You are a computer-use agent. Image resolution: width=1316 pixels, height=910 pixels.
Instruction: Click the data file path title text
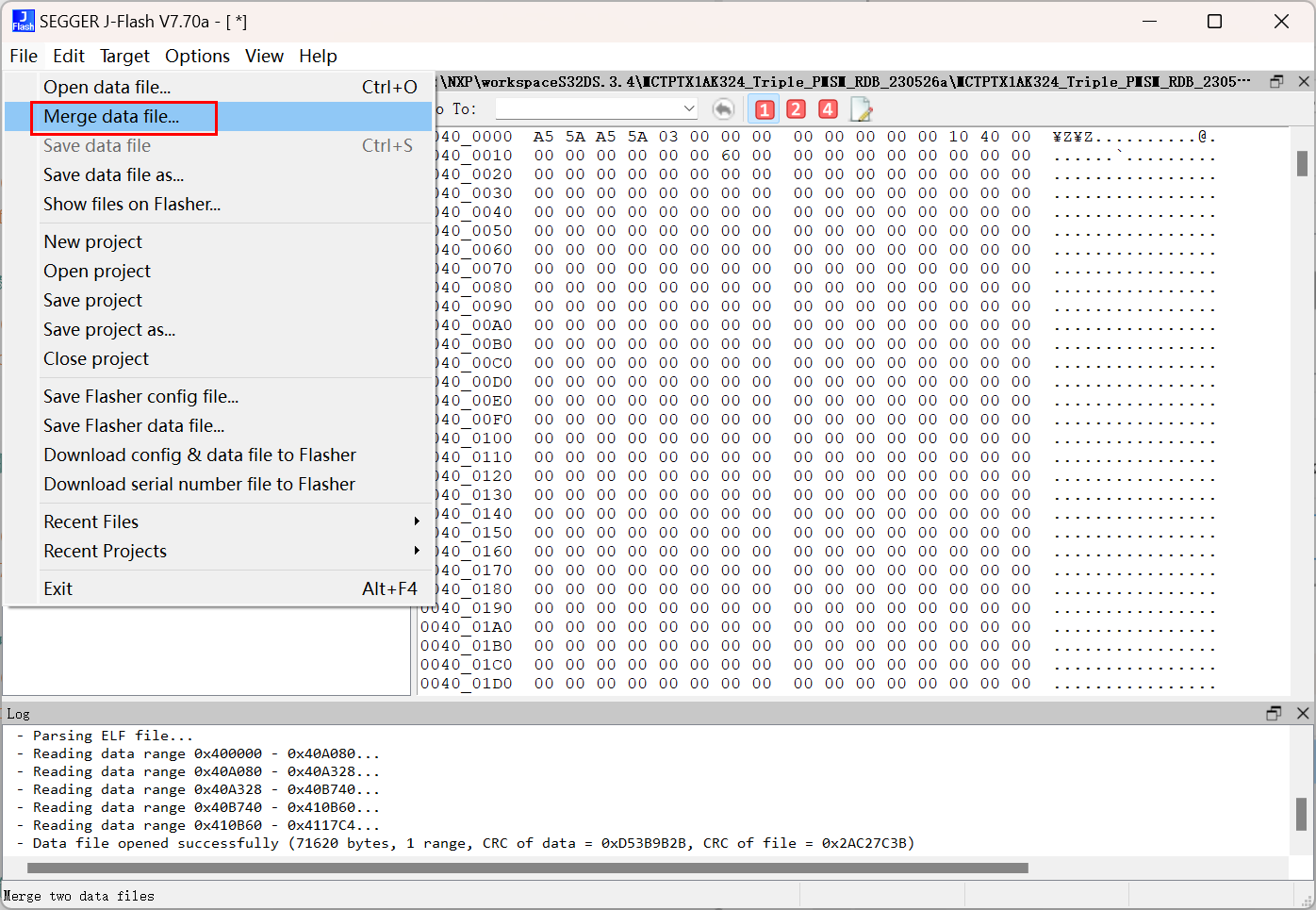pyautogui.click(x=846, y=82)
